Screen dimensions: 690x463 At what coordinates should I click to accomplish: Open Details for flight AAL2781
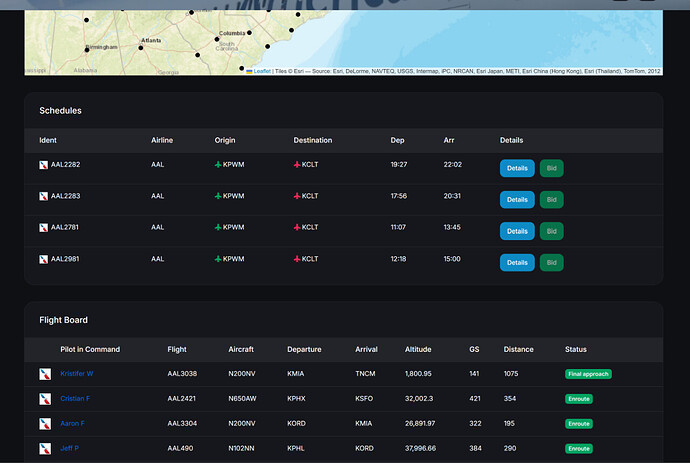(x=517, y=231)
